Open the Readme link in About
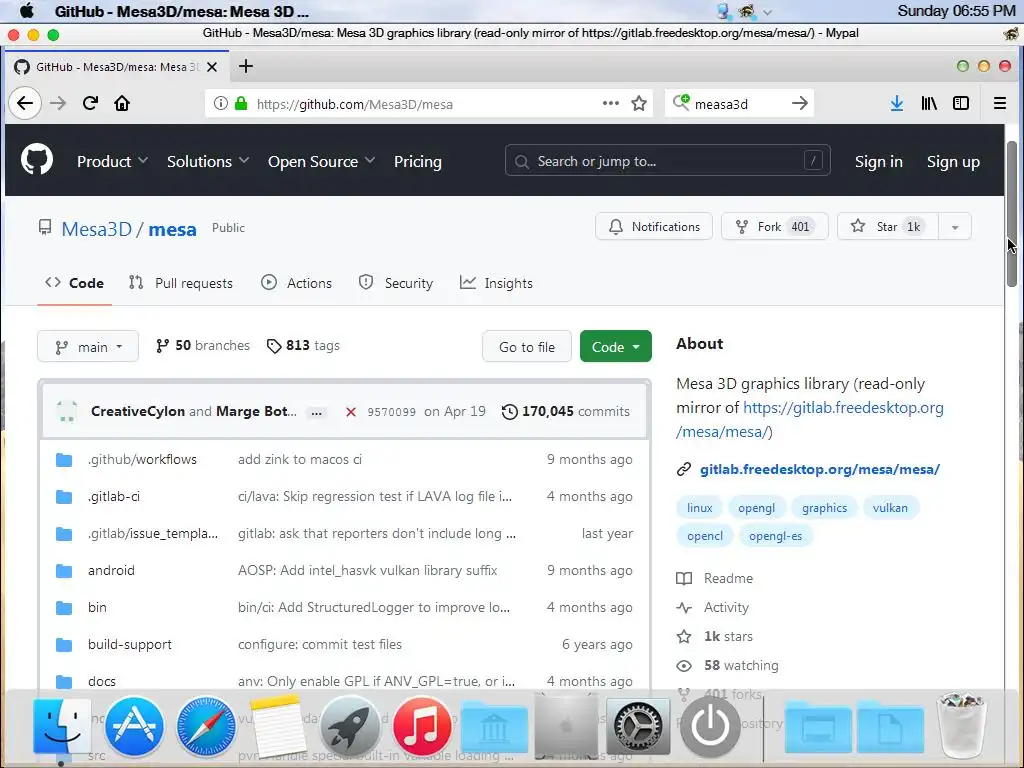Screen dimensions: 1024x768 [x=728, y=578]
